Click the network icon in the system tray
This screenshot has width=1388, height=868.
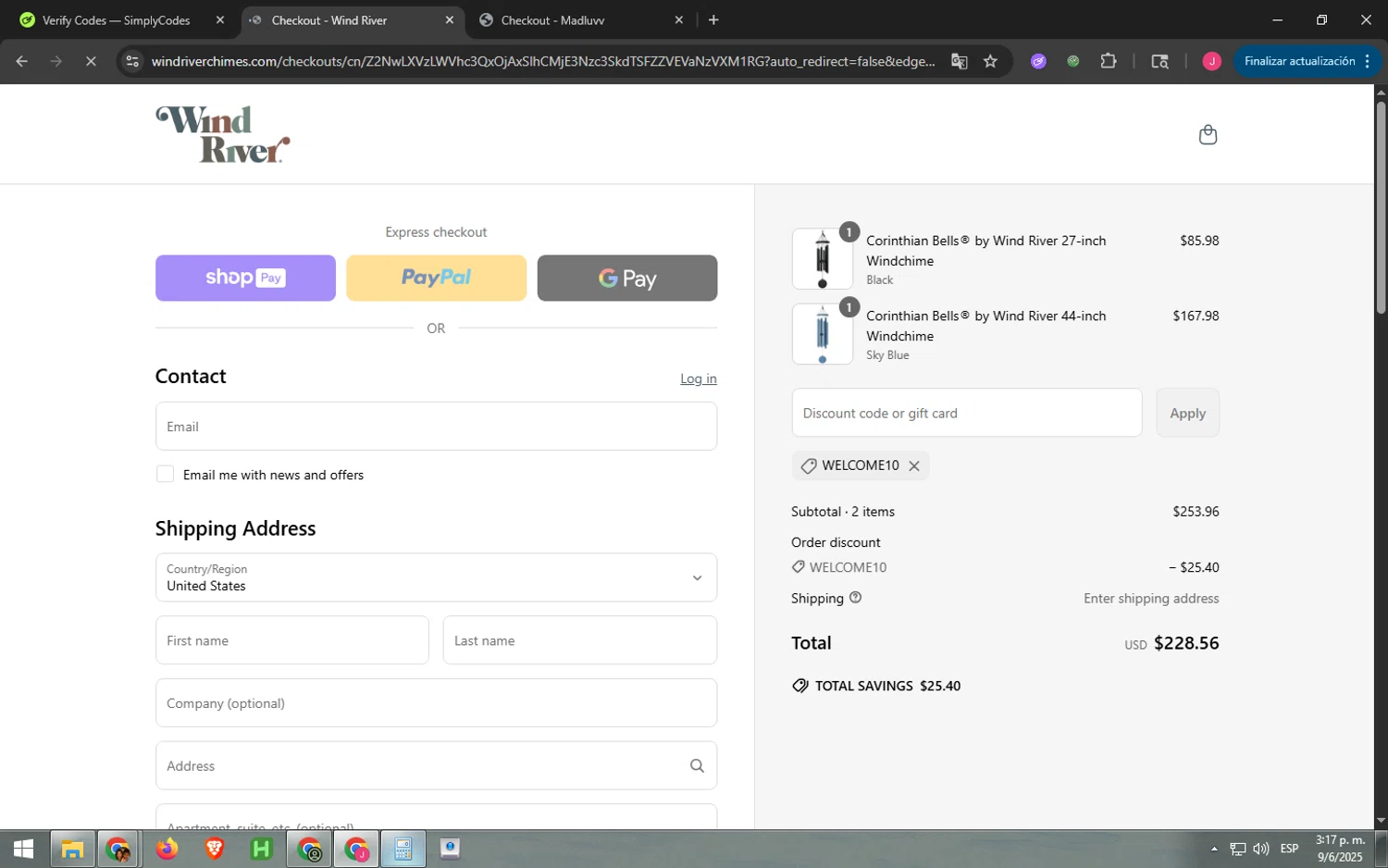(1238, 849)
